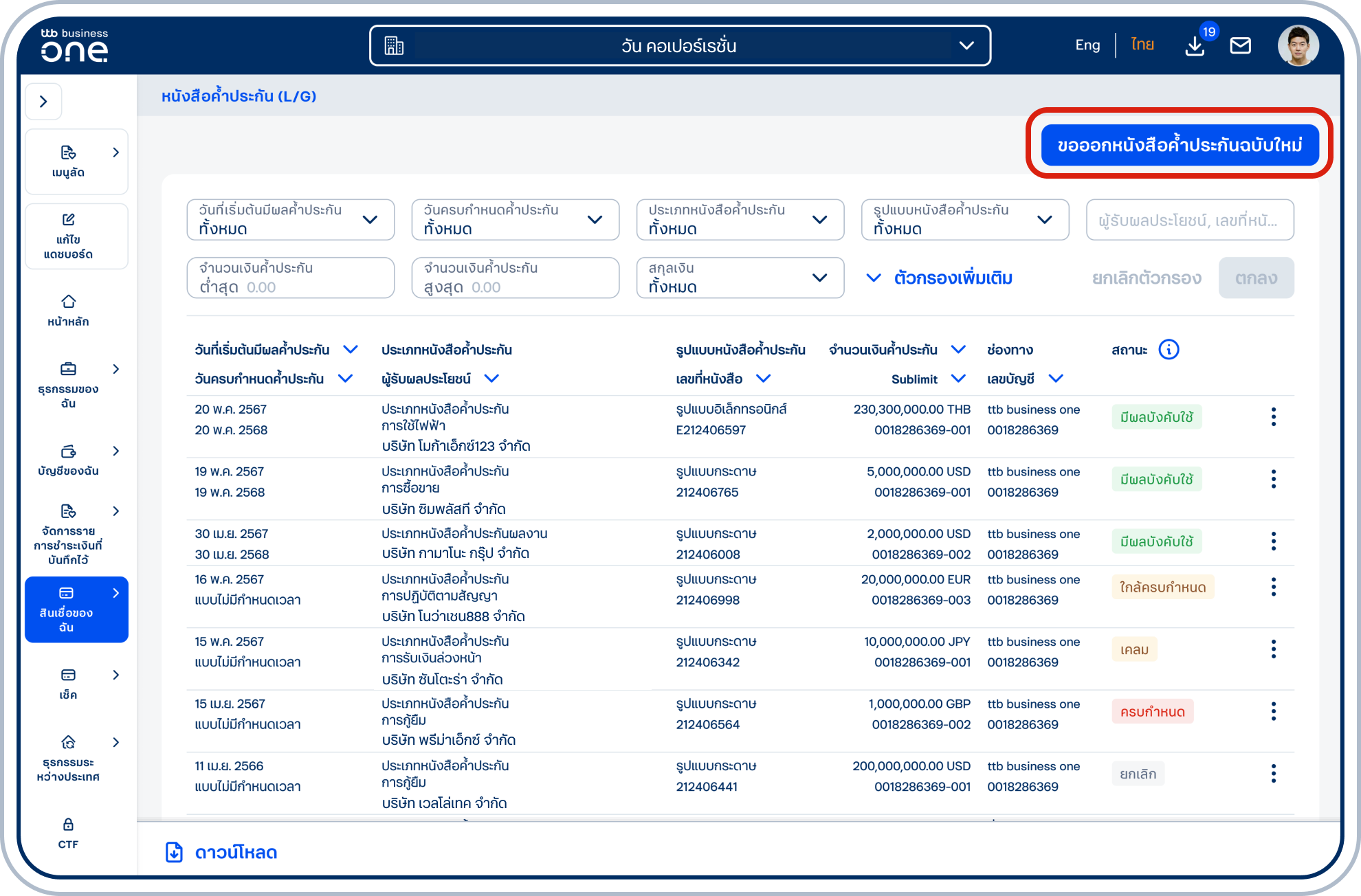Click the download icon with badge 19
Viewport: 1361px width, 896px height.
point(1195,45)
